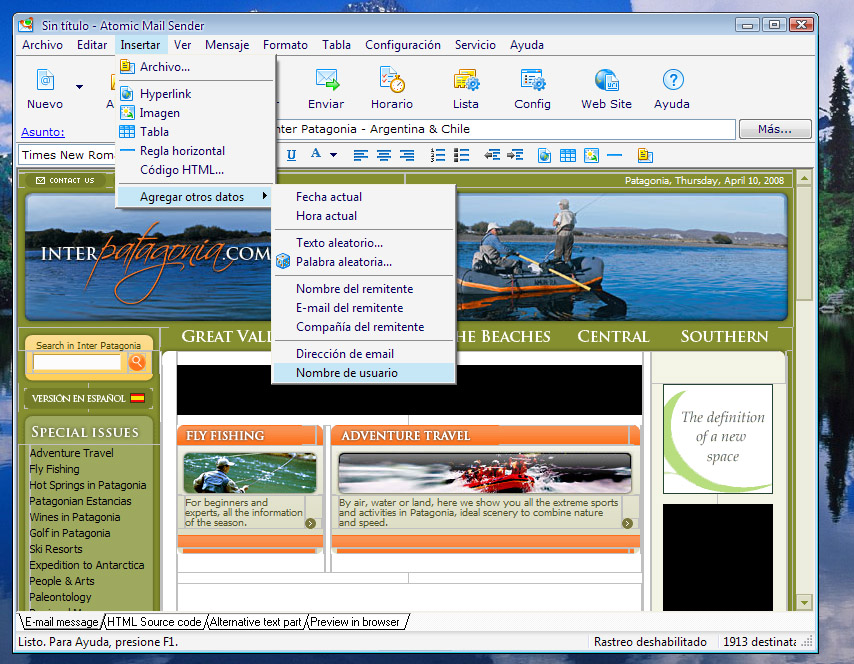Select Tabla from the Insertar menu
The height and width of the screenshot is (664, 854).
(195, 132)
